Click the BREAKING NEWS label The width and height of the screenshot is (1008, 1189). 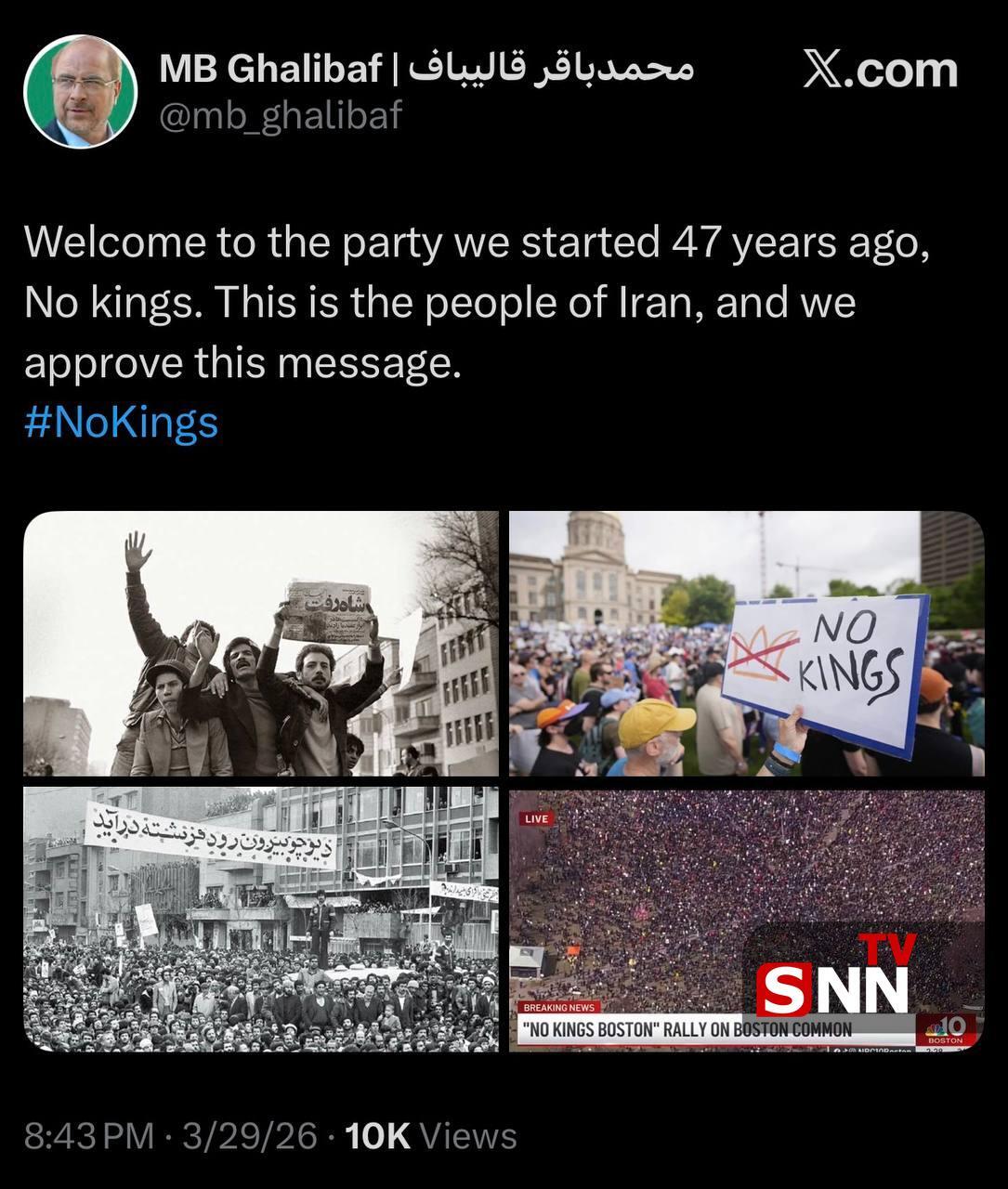[x=559, y=1007]
